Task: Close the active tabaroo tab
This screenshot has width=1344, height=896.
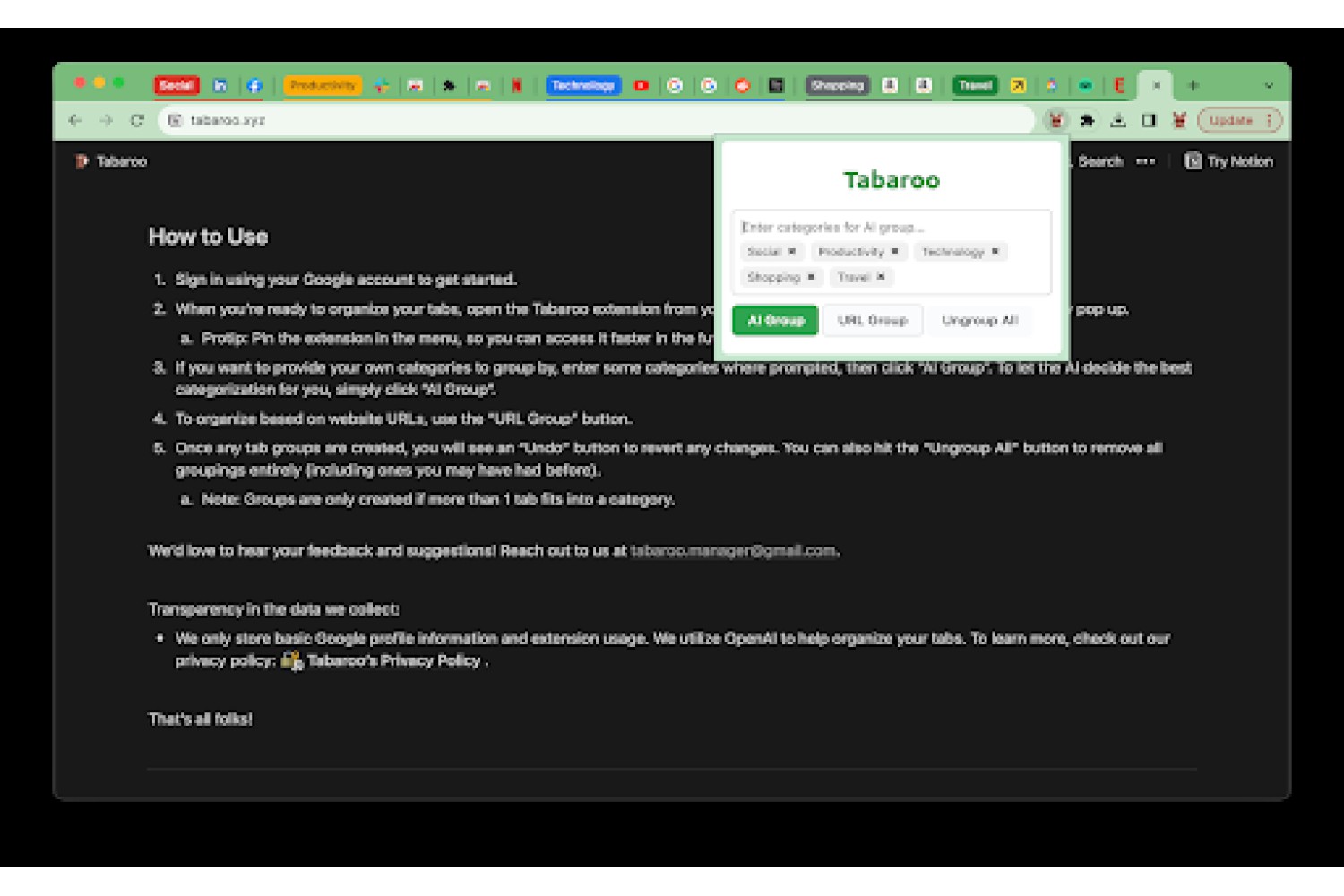Action: 1157,86
